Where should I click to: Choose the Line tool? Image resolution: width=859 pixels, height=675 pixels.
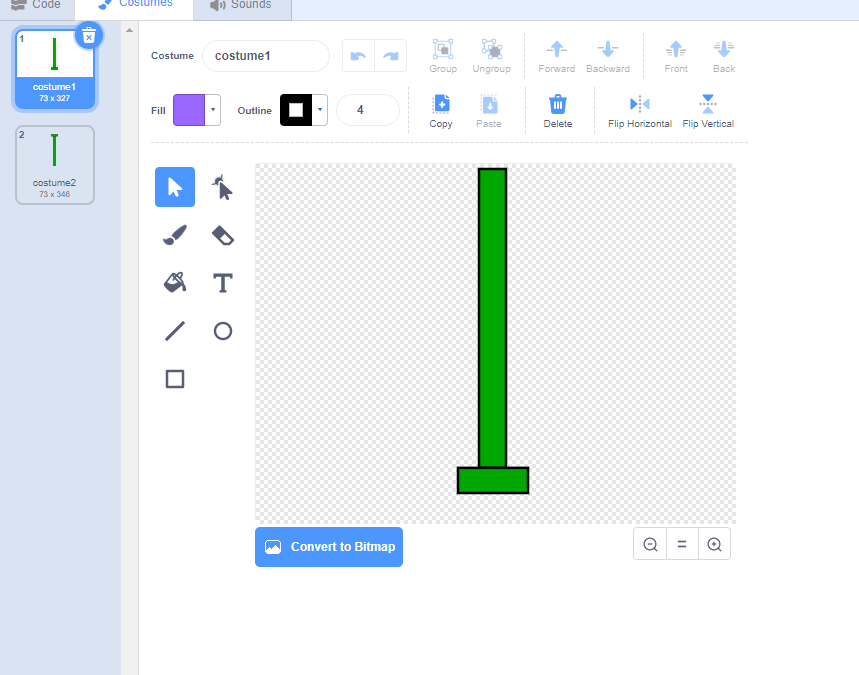click(175, 331)
